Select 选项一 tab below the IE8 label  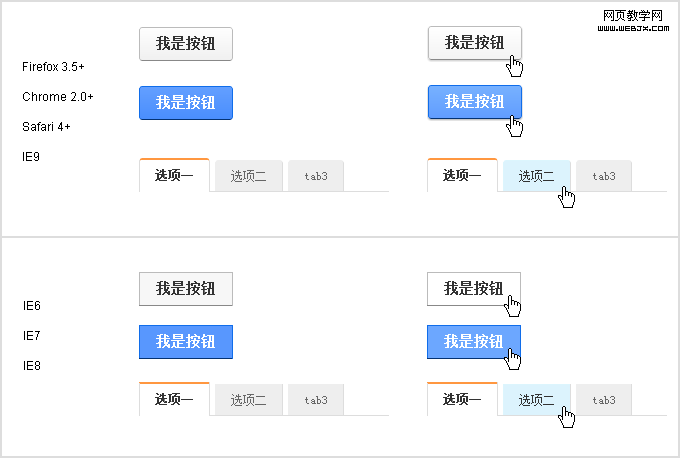pos(174,399)
